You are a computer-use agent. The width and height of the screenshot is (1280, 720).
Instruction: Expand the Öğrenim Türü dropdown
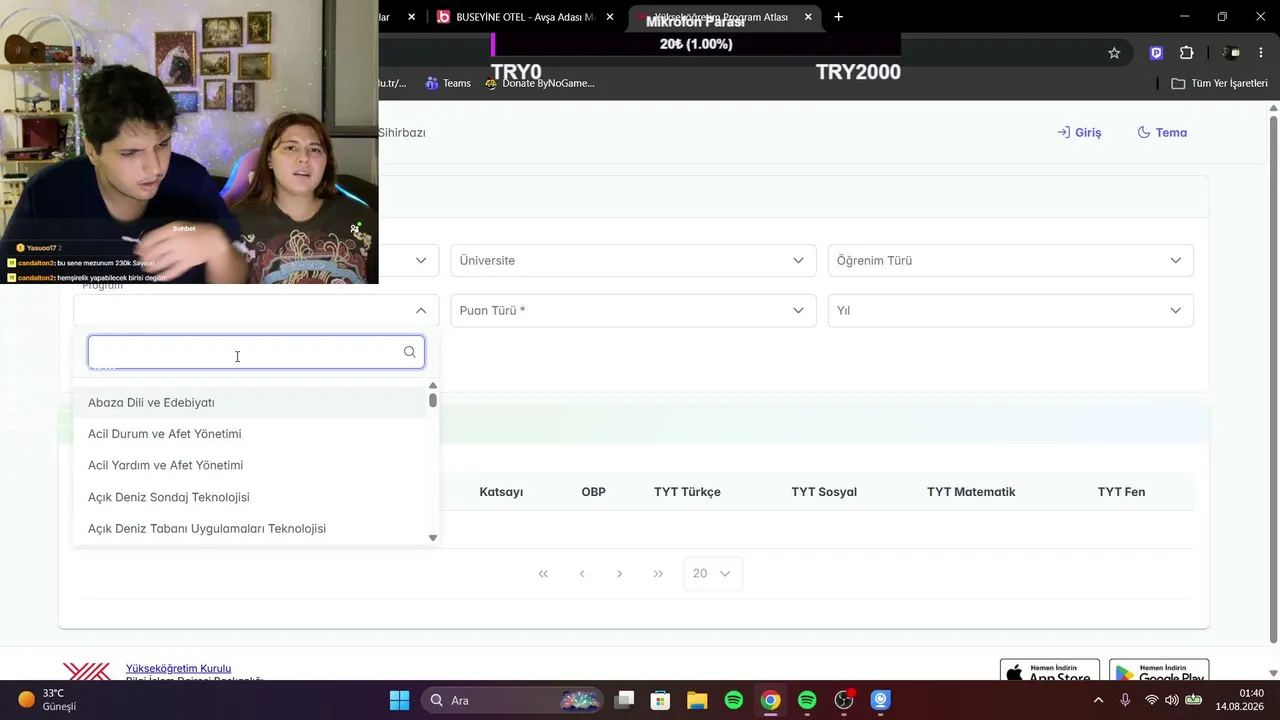click(1010, 260)
